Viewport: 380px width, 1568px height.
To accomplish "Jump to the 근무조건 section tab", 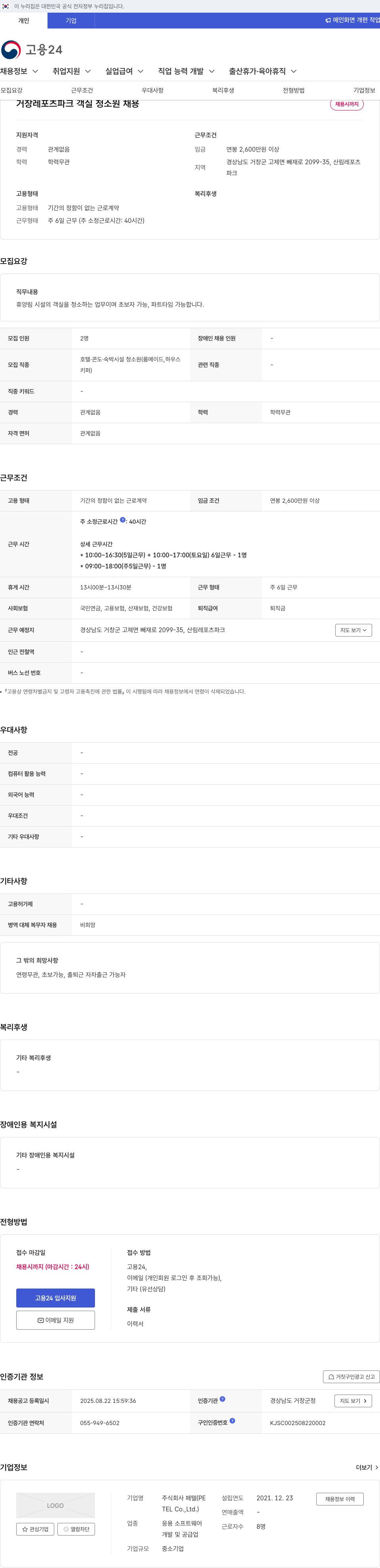I will 82,90.
